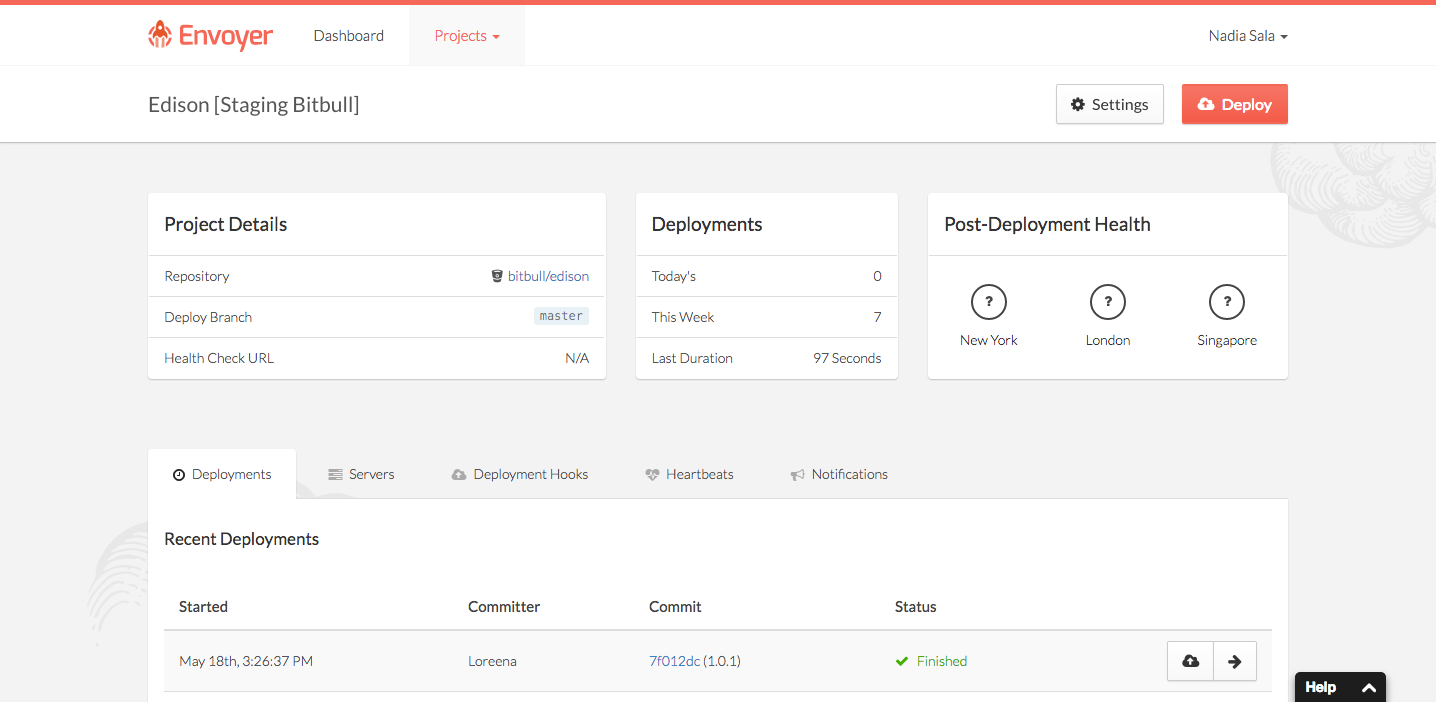Click the red Deploy button
This screenshot has height=702, width=1436.
click(x=1235, y=104)
